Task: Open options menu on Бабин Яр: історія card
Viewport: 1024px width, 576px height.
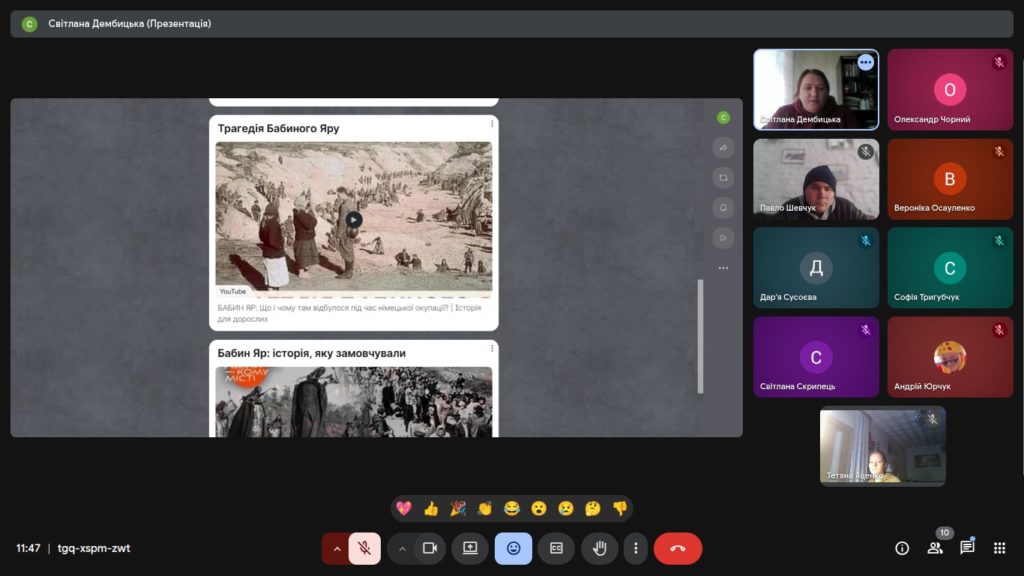Action: pyautogui.click(x=492, y=348)
